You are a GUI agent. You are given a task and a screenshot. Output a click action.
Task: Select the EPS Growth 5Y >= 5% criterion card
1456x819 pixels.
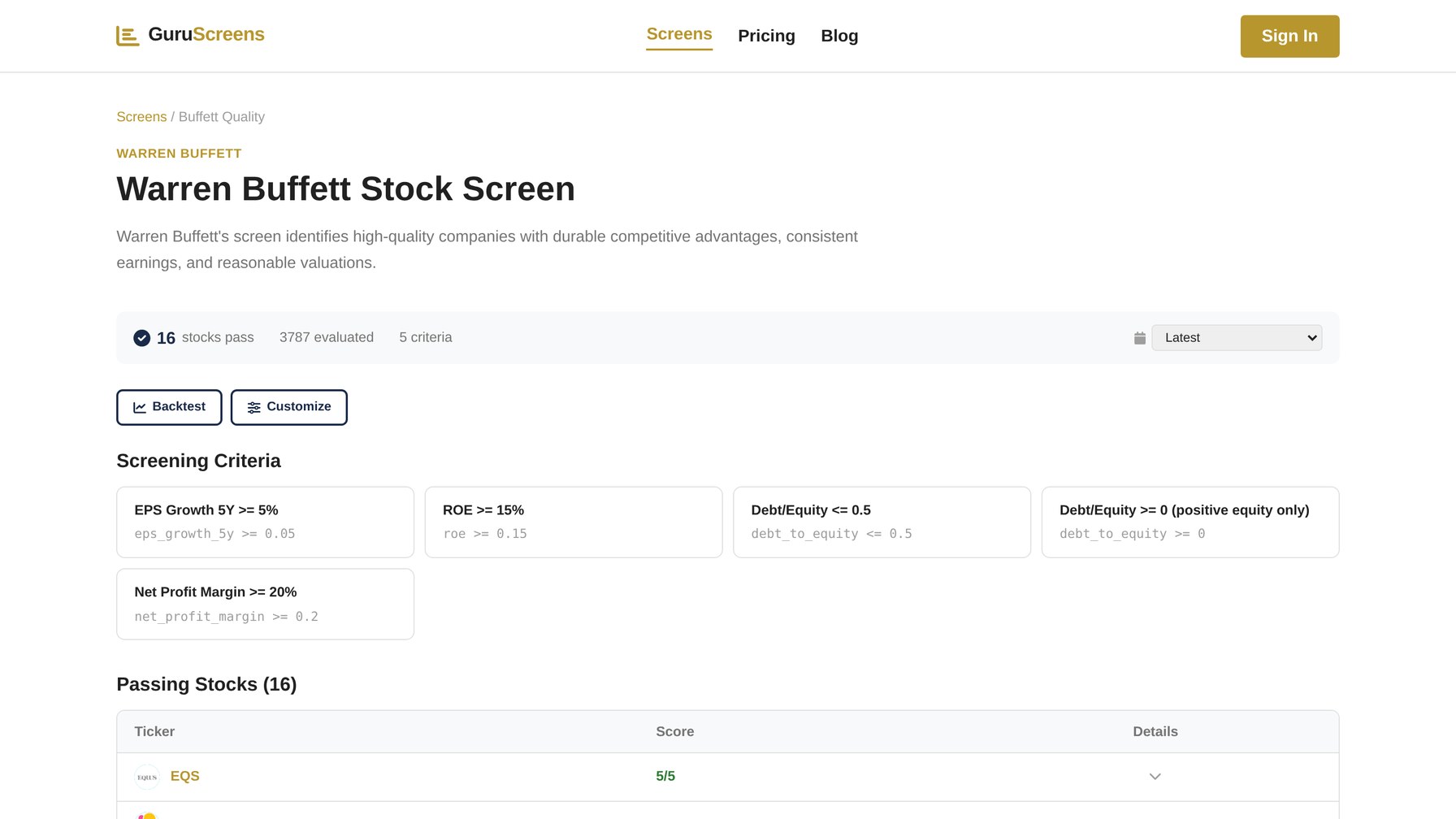(265, 522)
